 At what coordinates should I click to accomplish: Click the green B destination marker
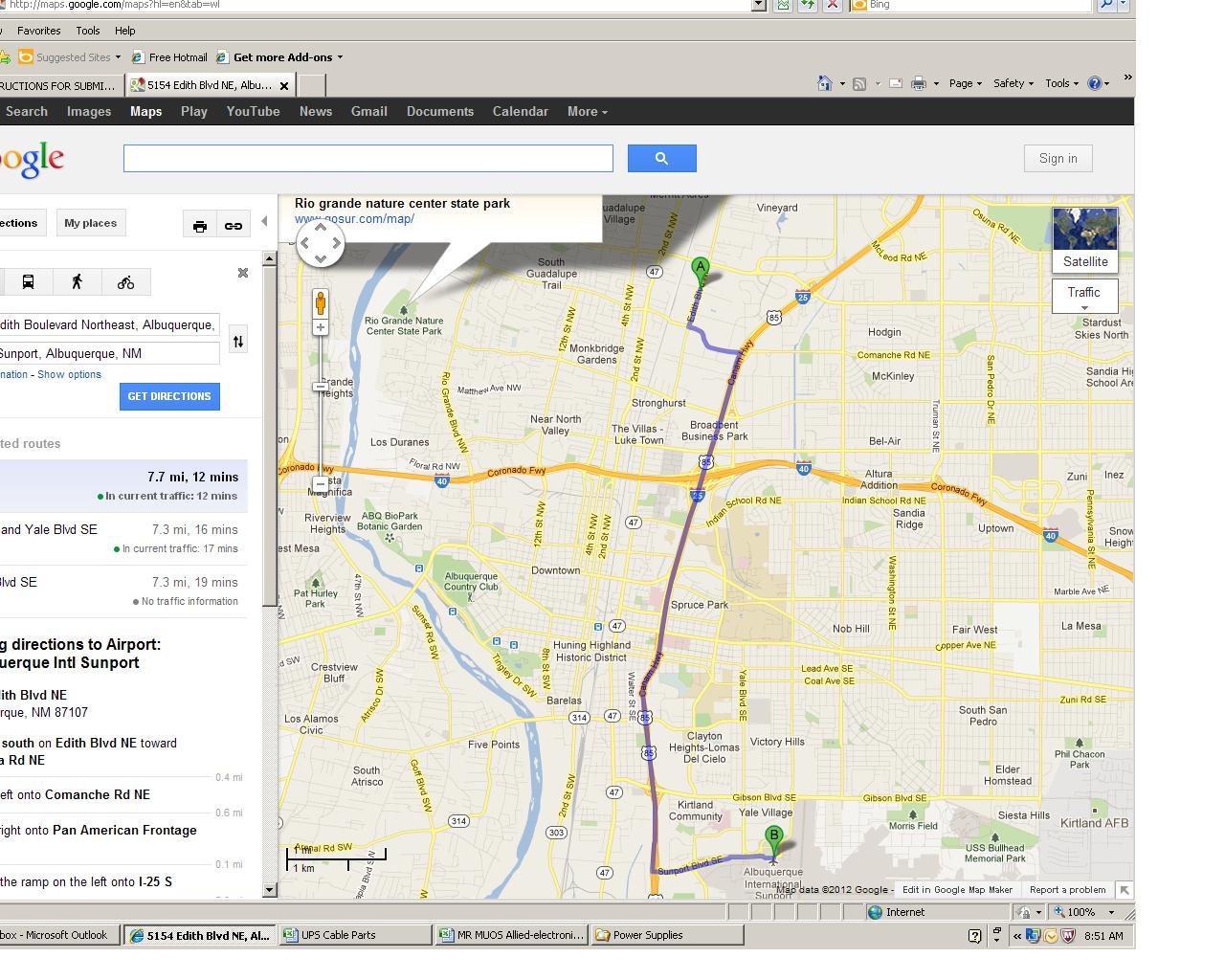774,841
